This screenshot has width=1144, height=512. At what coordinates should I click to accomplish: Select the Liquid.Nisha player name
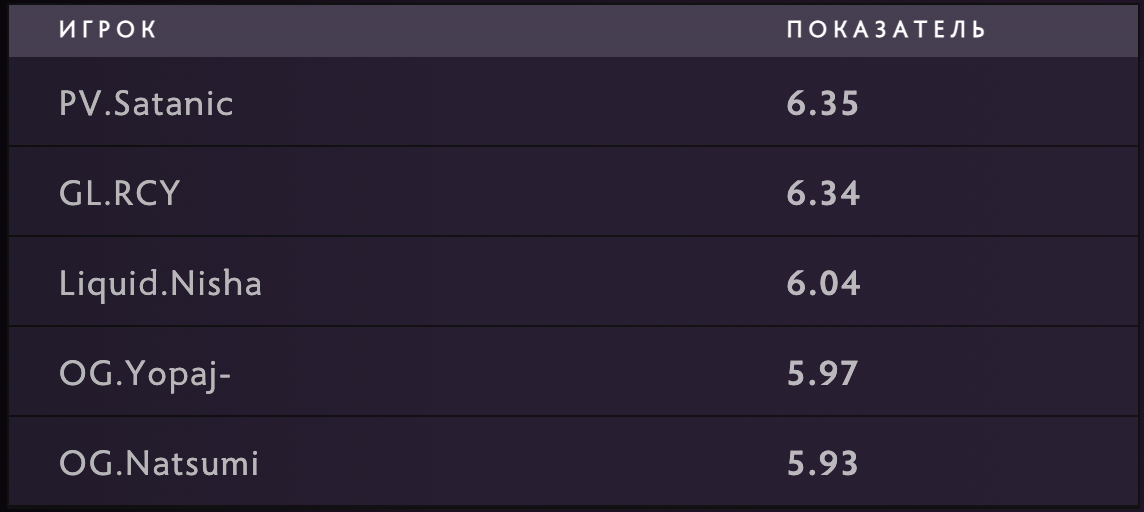[160, 284]
